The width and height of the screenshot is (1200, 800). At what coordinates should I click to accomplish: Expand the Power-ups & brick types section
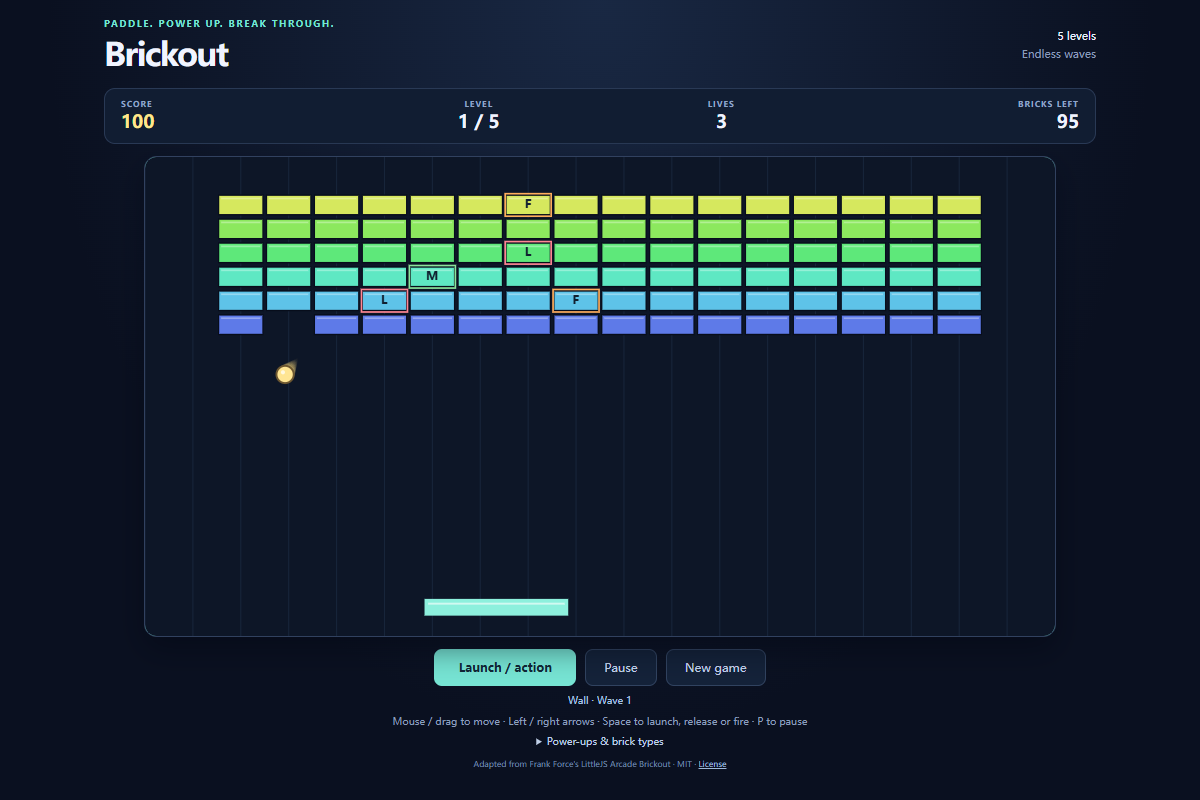pos(600,742)
